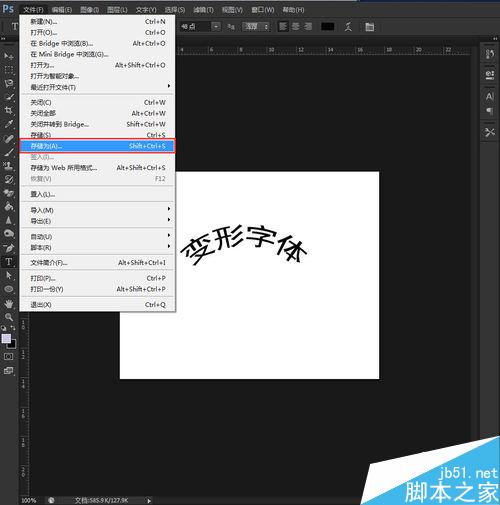The height and width of the screenshot is (505, 500).
Task: Toggle left text alignment
Action: coord(283,26)
